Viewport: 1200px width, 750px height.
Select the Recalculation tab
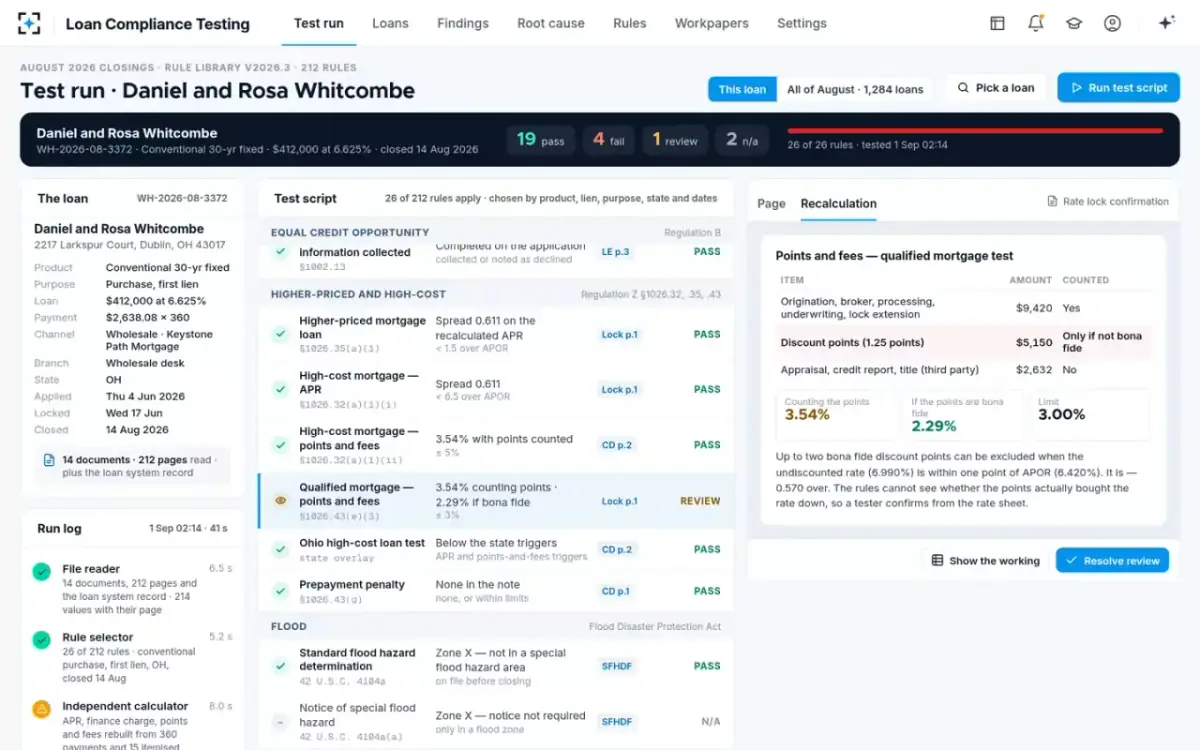[x=838, y=203]
